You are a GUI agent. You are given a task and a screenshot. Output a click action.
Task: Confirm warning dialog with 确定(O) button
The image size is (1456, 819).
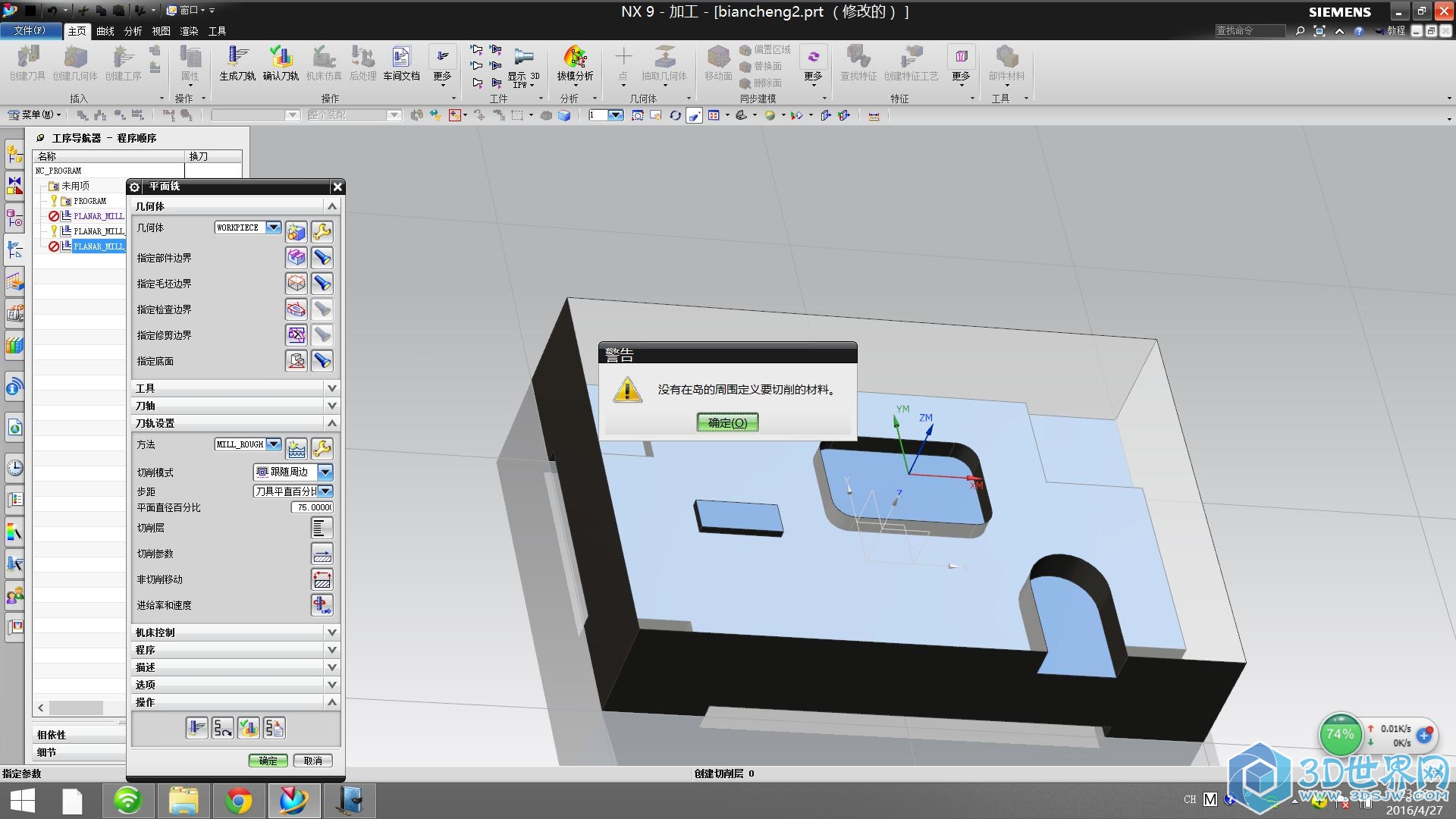click(728, 423)
